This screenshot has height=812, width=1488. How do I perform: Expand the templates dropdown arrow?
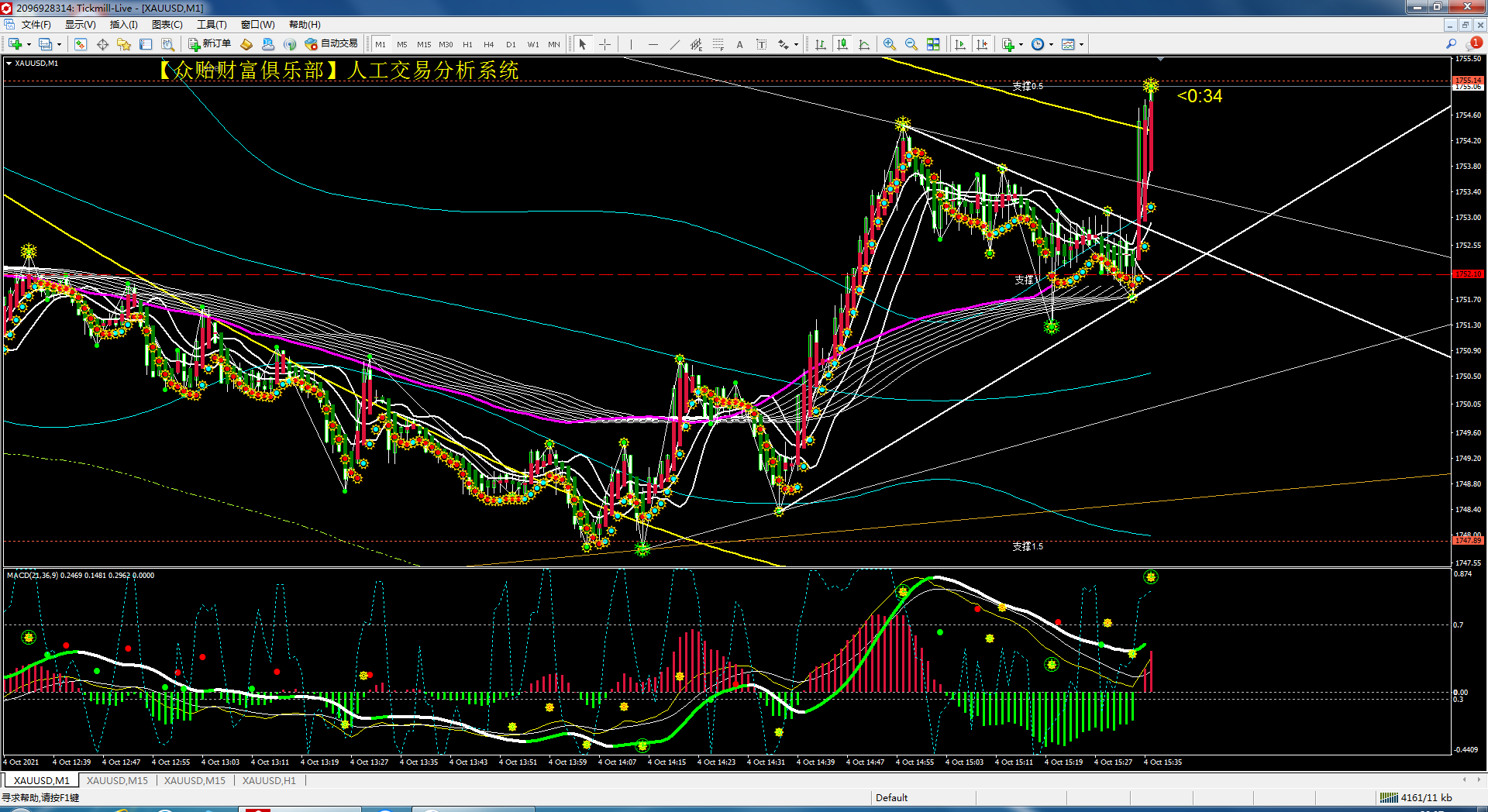[1081, 44]
